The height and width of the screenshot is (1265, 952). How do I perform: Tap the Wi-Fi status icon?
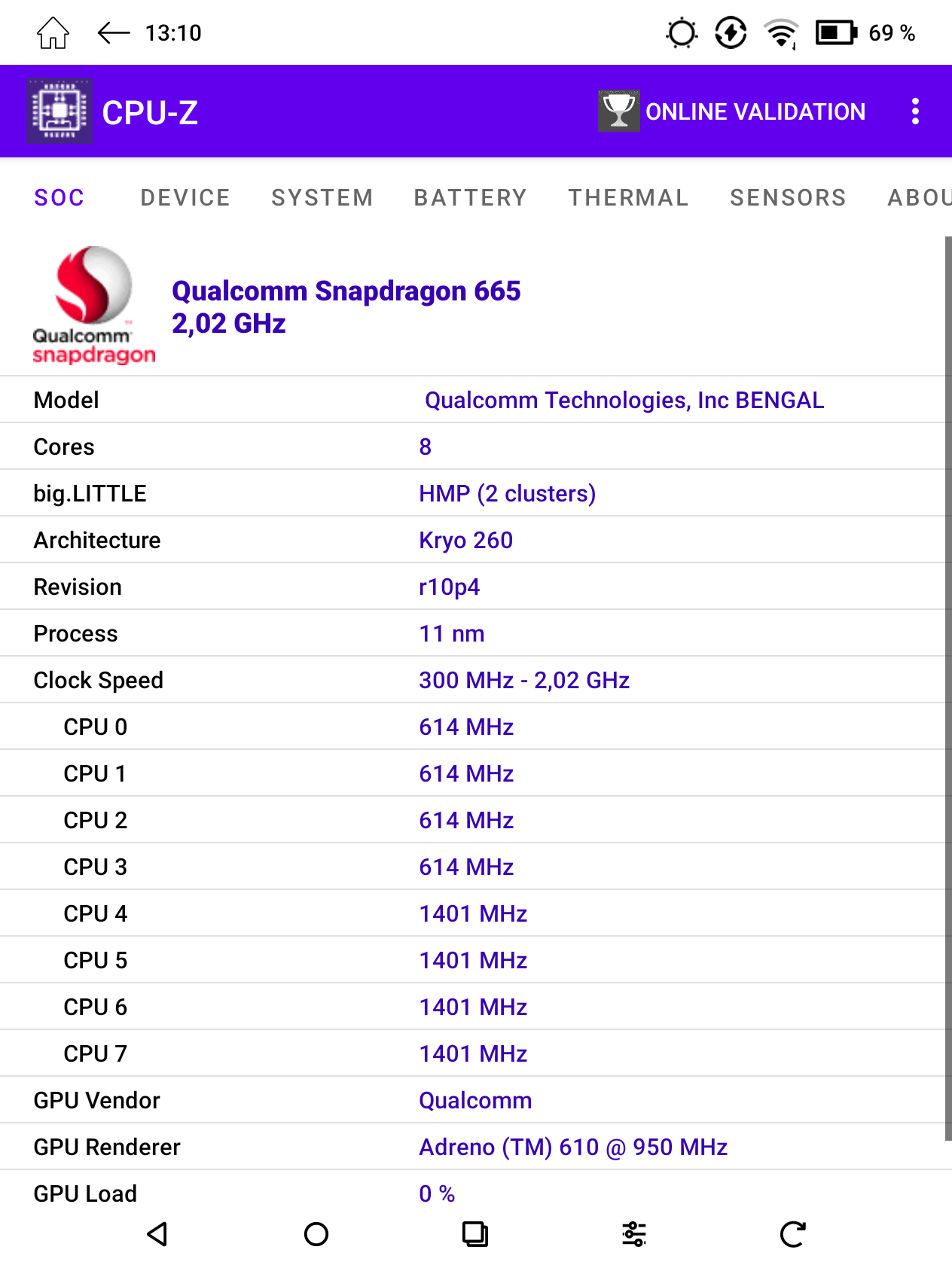click(781, 33)
